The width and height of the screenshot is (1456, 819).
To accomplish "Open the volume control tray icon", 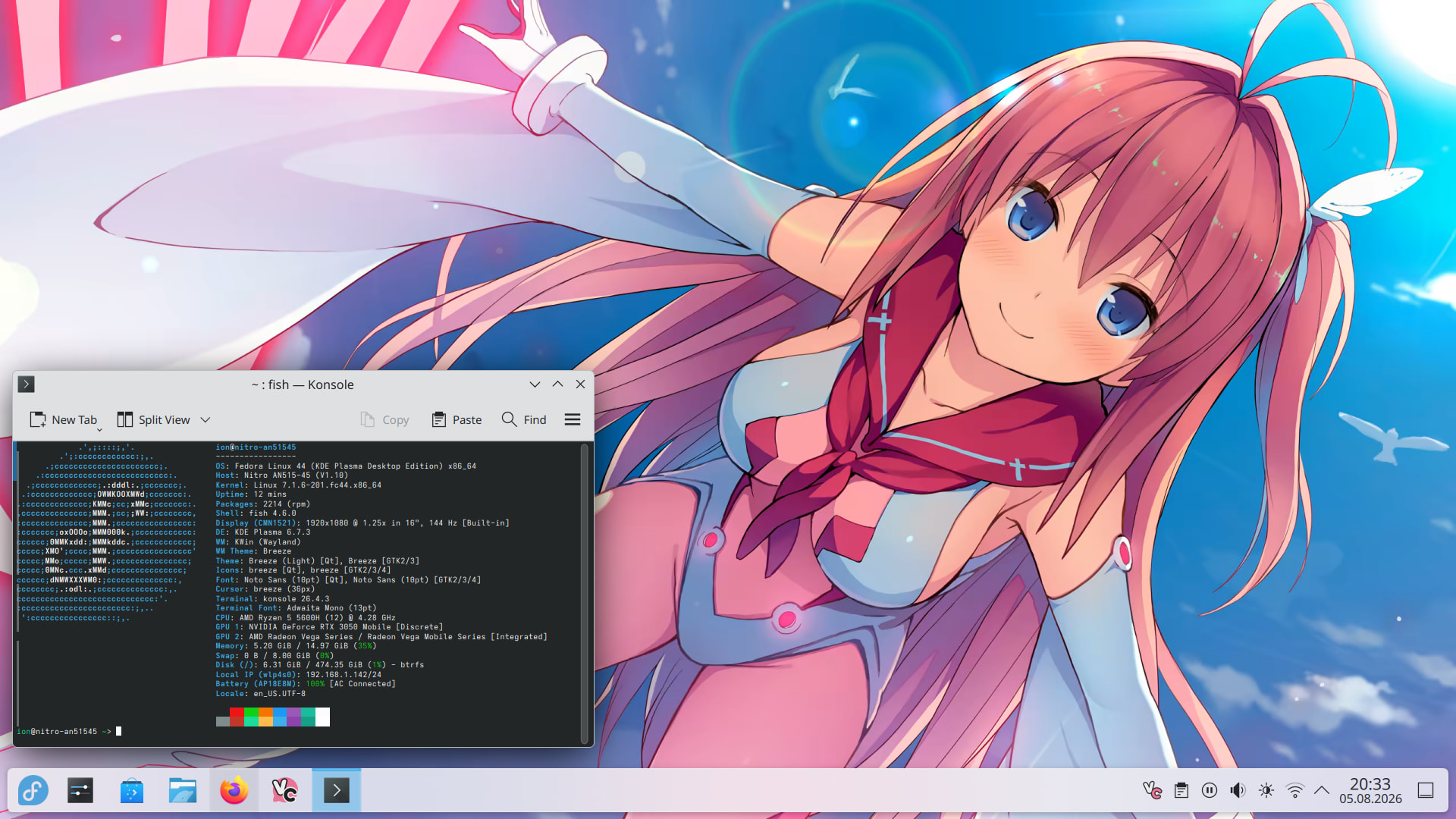I will pos(1238,791).
